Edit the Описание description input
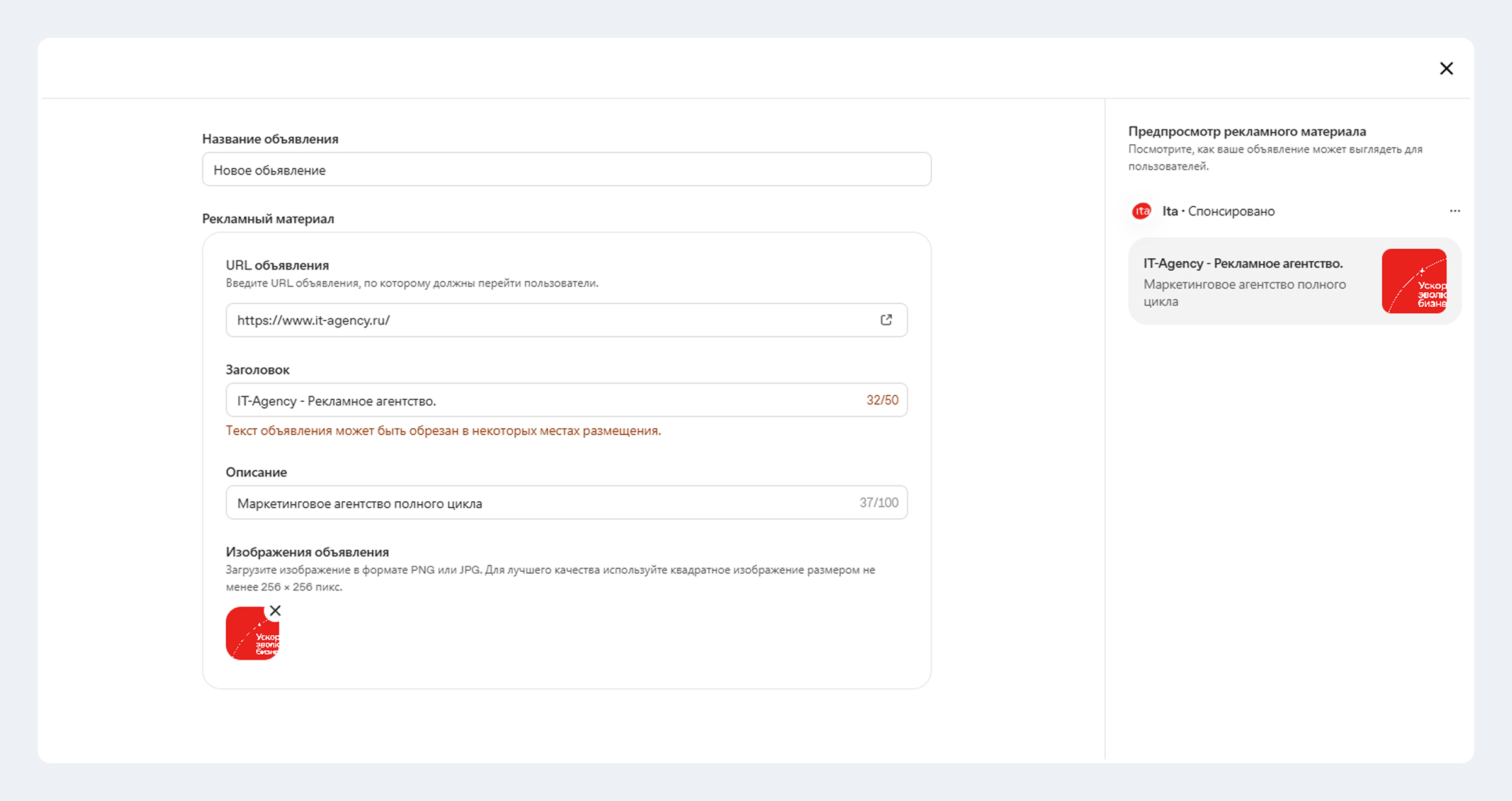Viewport: 1512px width, 801px height. [566, 503]
